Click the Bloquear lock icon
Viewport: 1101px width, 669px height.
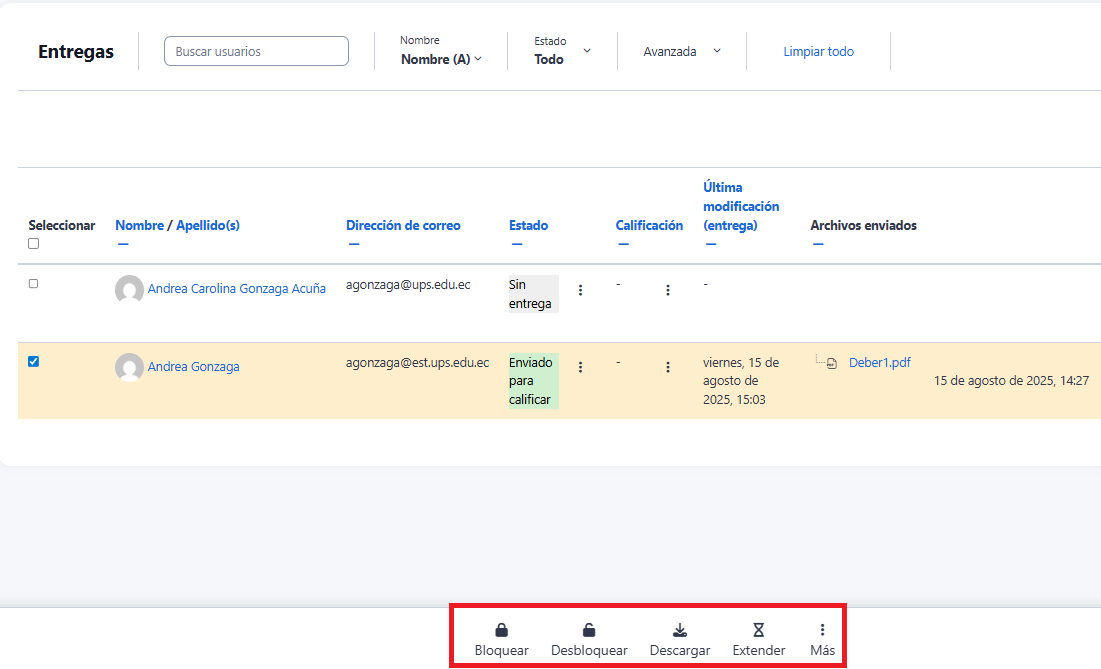pyautogui.click(x=501, y=630)
